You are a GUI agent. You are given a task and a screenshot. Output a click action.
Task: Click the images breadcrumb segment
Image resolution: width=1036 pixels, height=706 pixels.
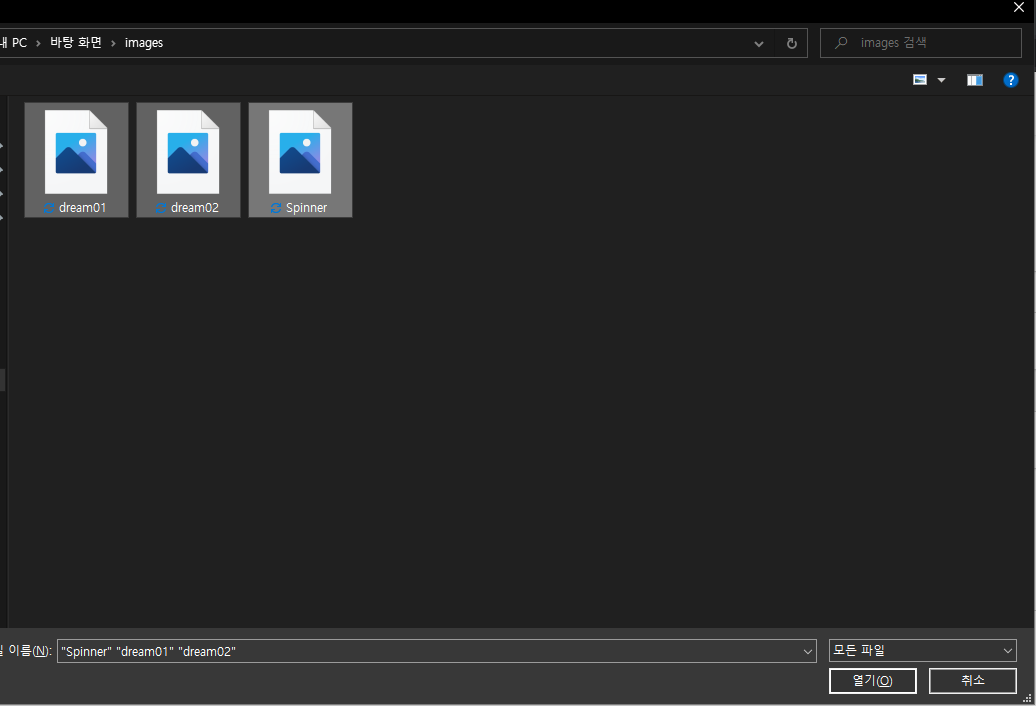[x=143, y=43]
